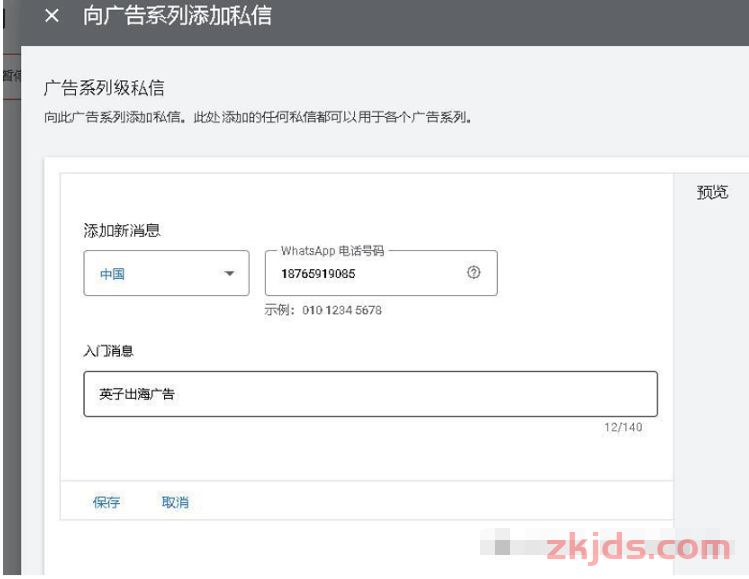Click the 12/140 character counter

tap(623, 427)
